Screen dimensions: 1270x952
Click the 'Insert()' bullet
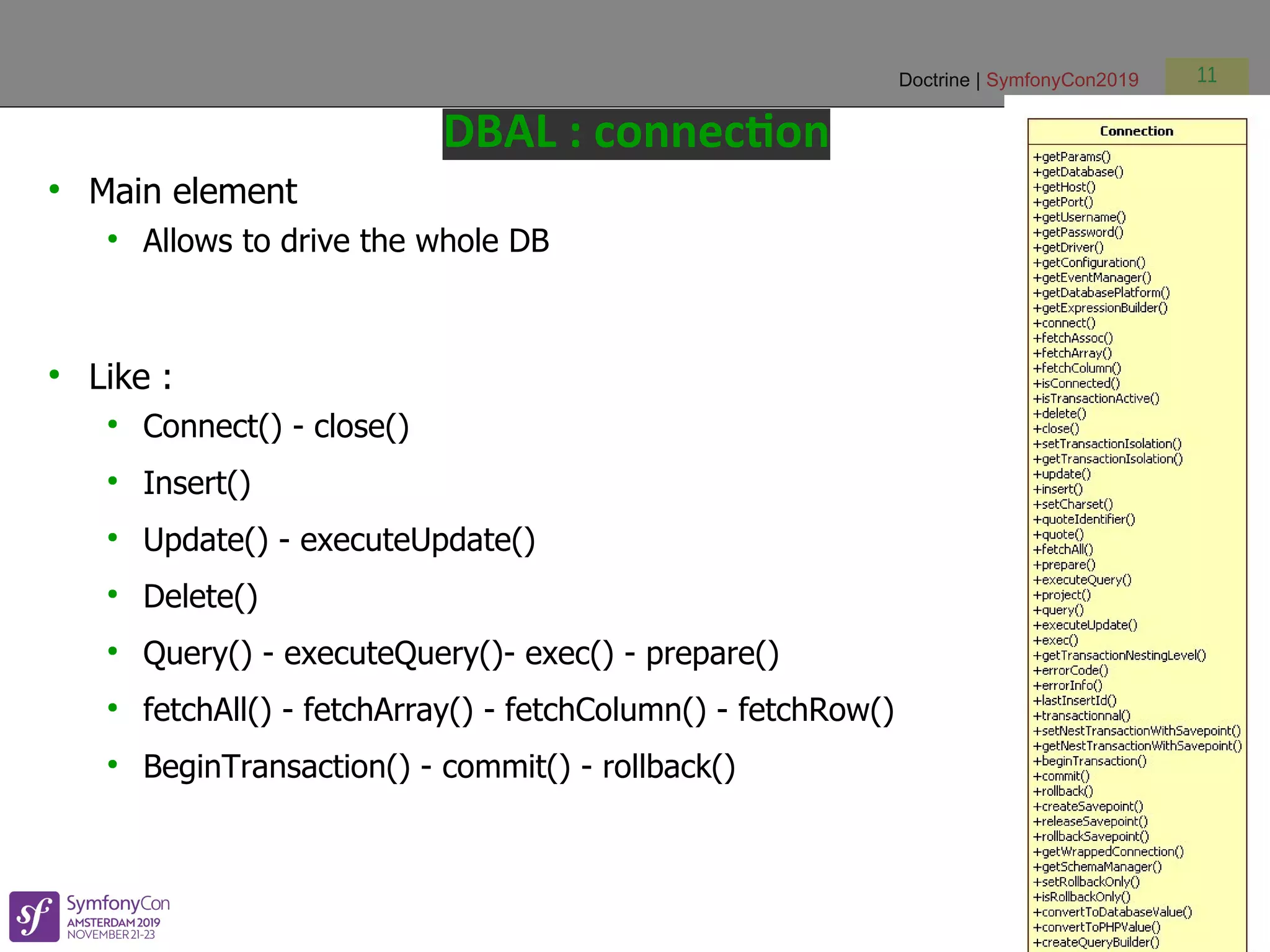click(x=197, y=483)
